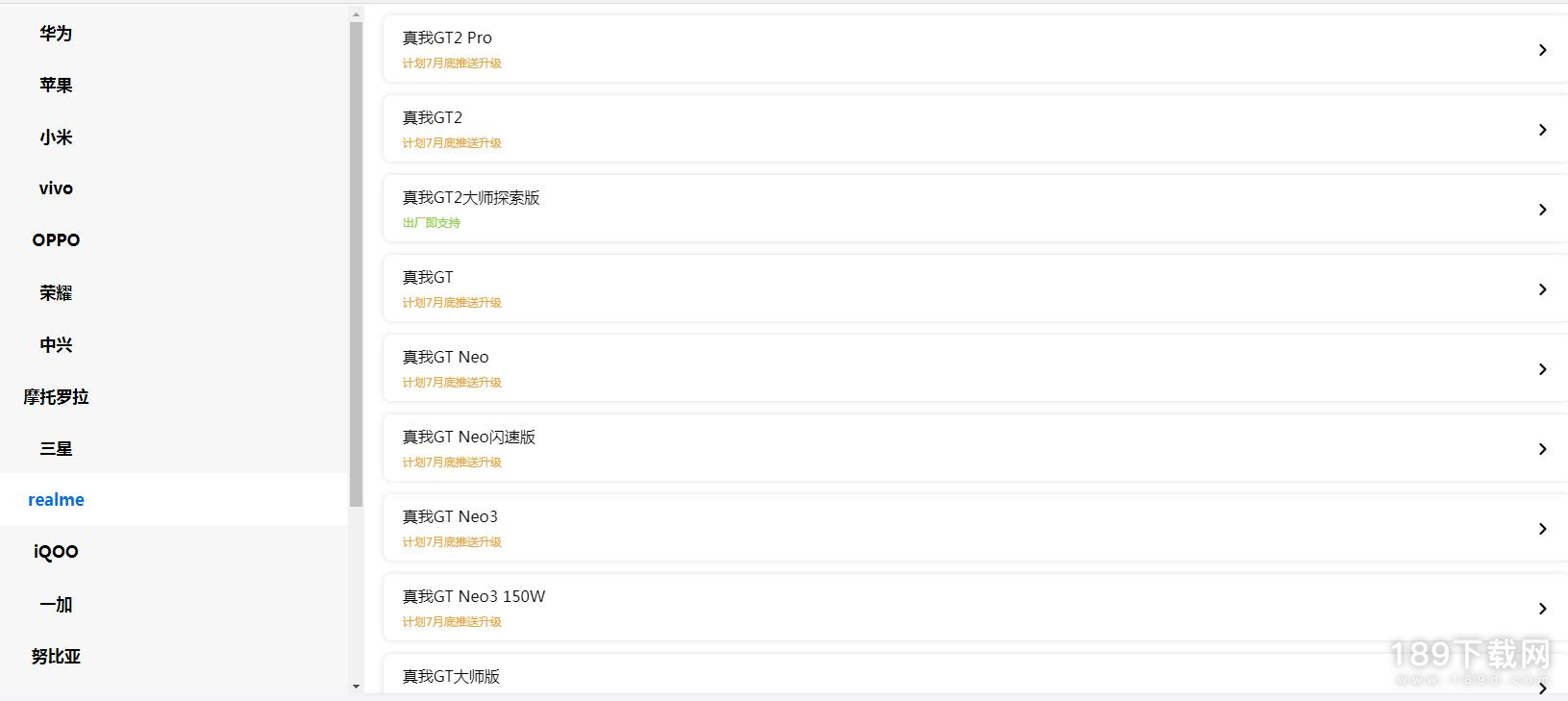
Task: Open the chevron on the 真我GT row
Action: [1542, 289]
